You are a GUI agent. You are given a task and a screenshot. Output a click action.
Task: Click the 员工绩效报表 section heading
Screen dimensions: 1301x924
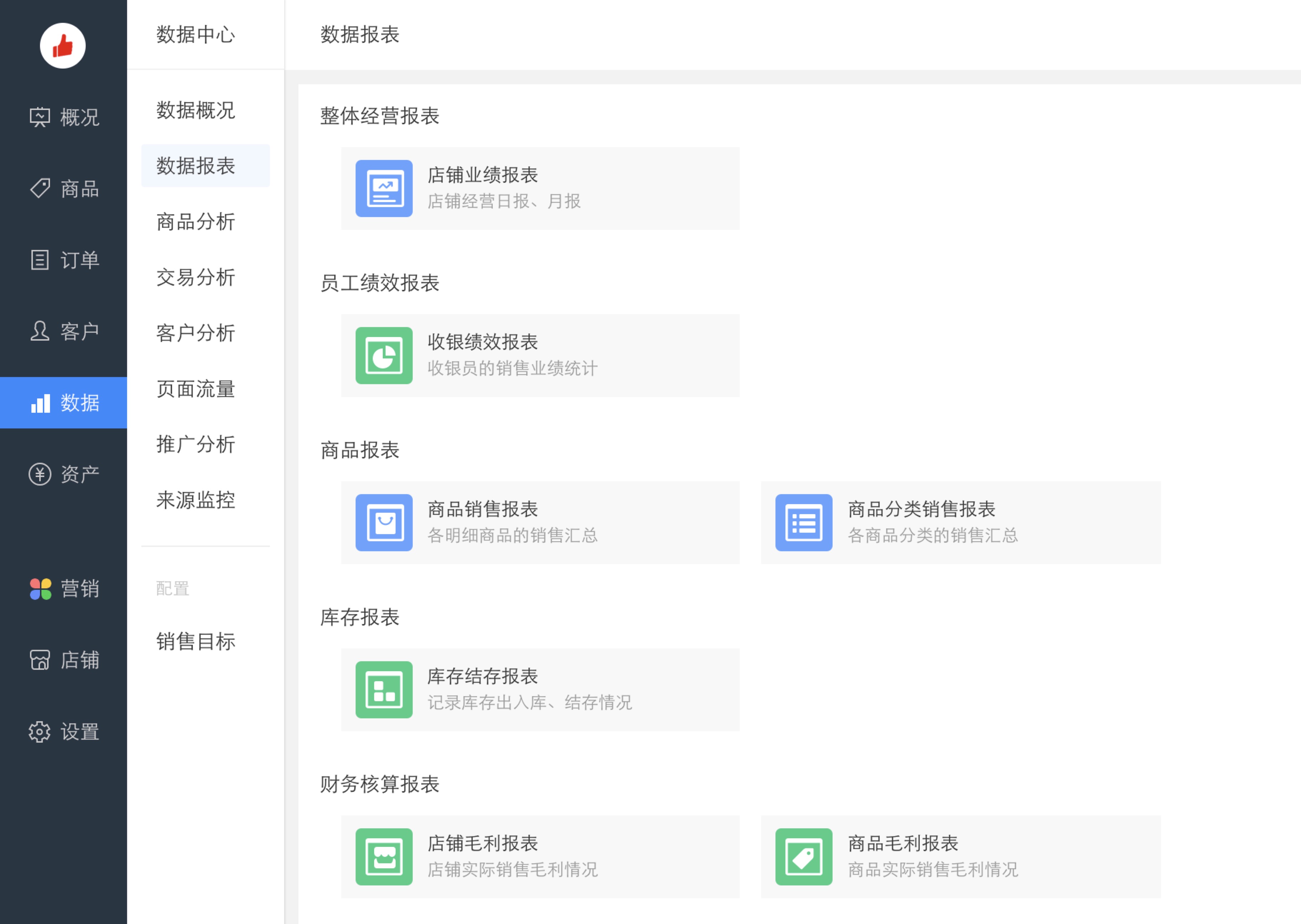coord(380,283)
